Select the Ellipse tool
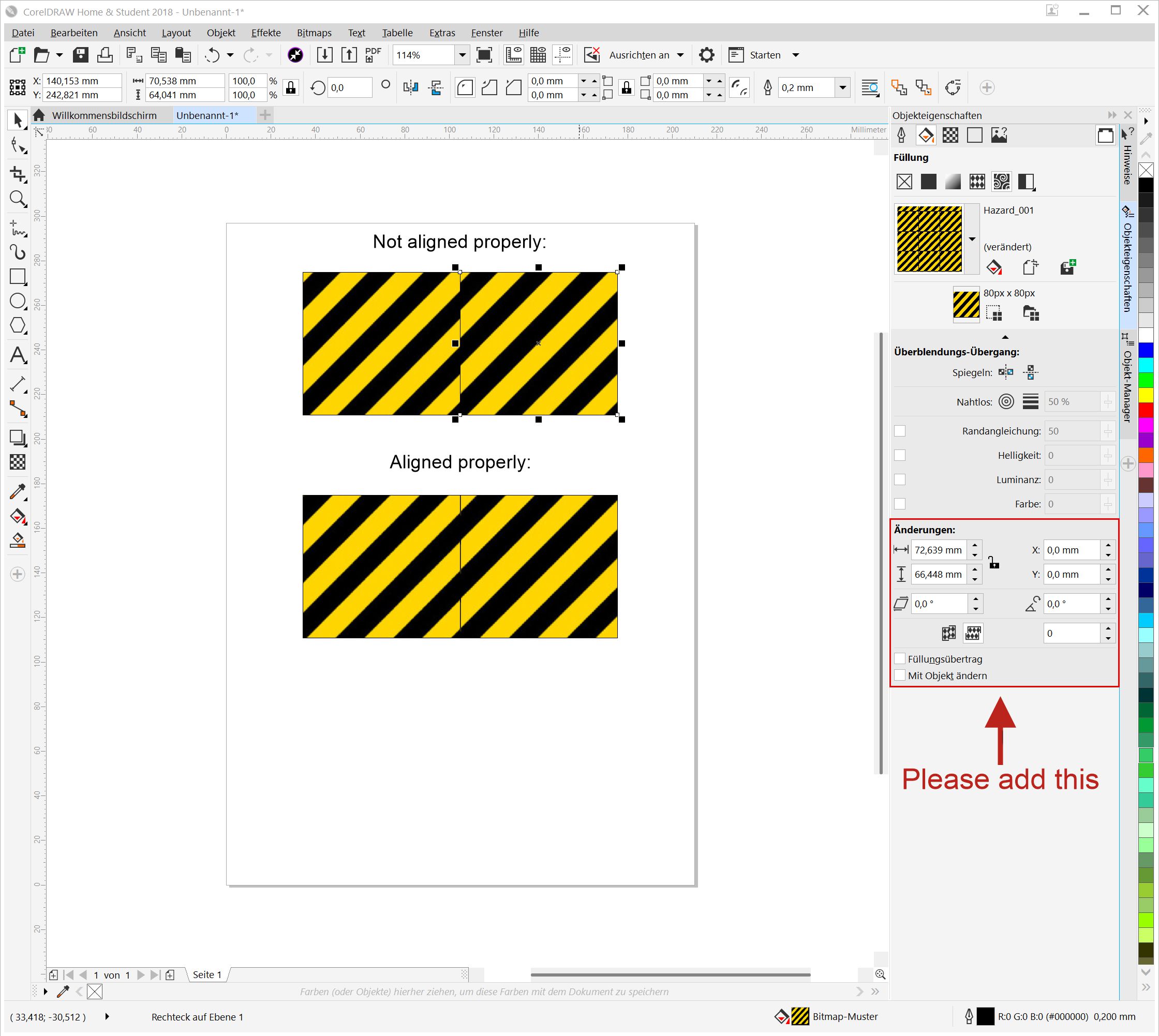 18,301
